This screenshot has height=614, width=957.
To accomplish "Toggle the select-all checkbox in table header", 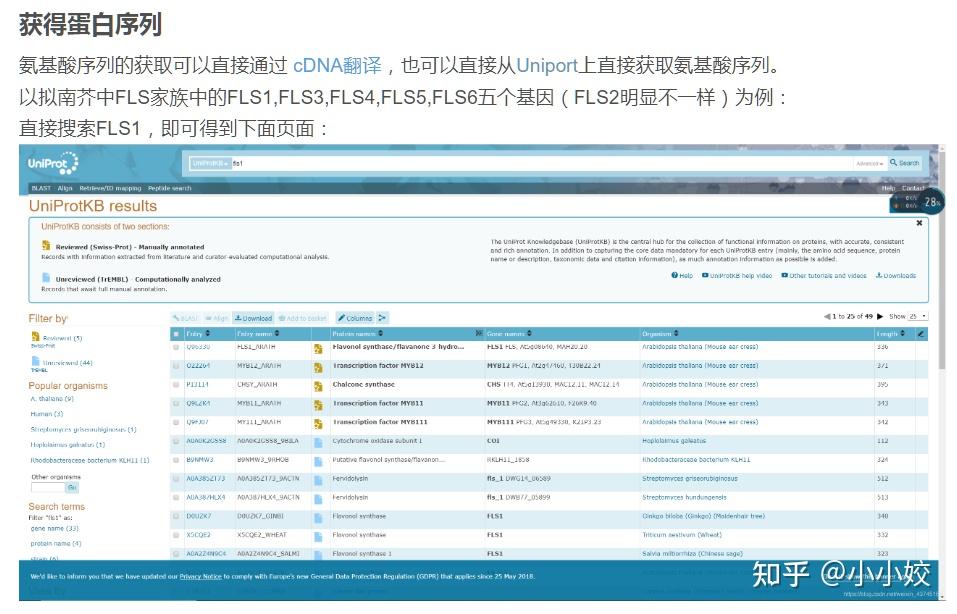I will [176, 334].
